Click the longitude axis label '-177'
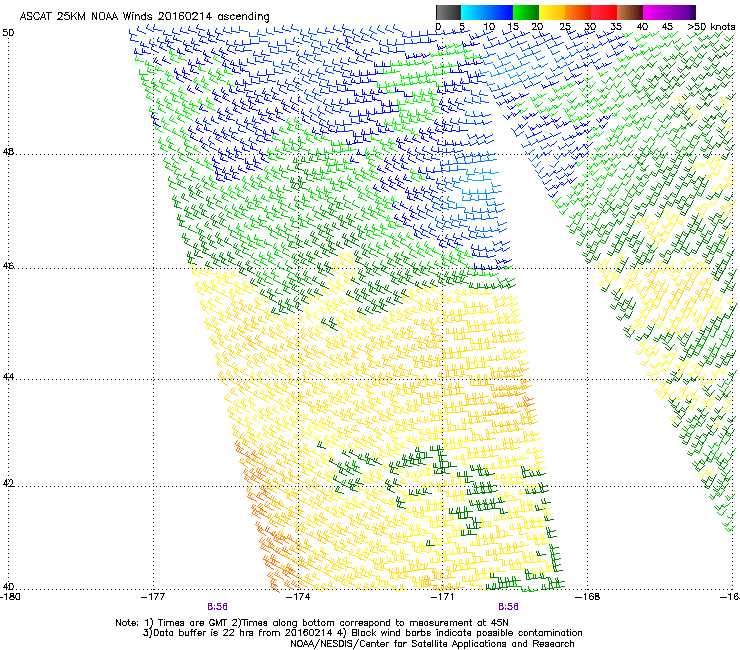Image resolution: width=740 pixels, height=650 pixels. pos(153,597)
